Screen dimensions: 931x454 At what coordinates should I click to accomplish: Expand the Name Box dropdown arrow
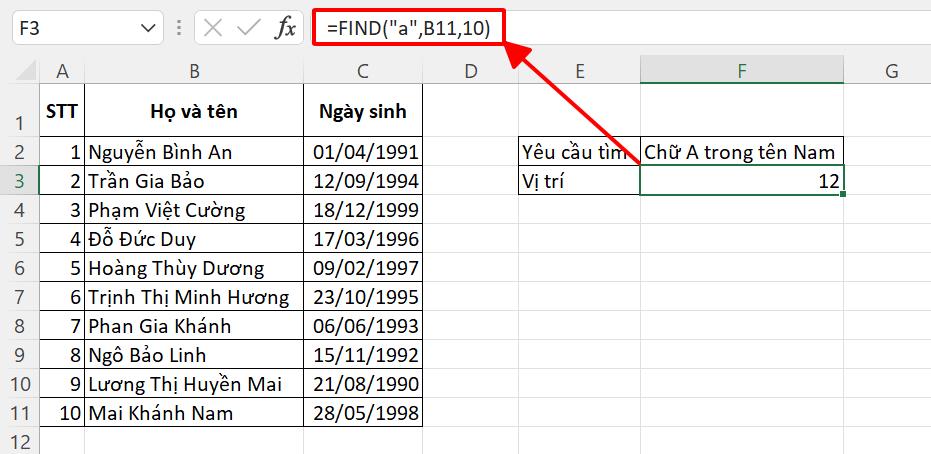[x=147, y=28]
